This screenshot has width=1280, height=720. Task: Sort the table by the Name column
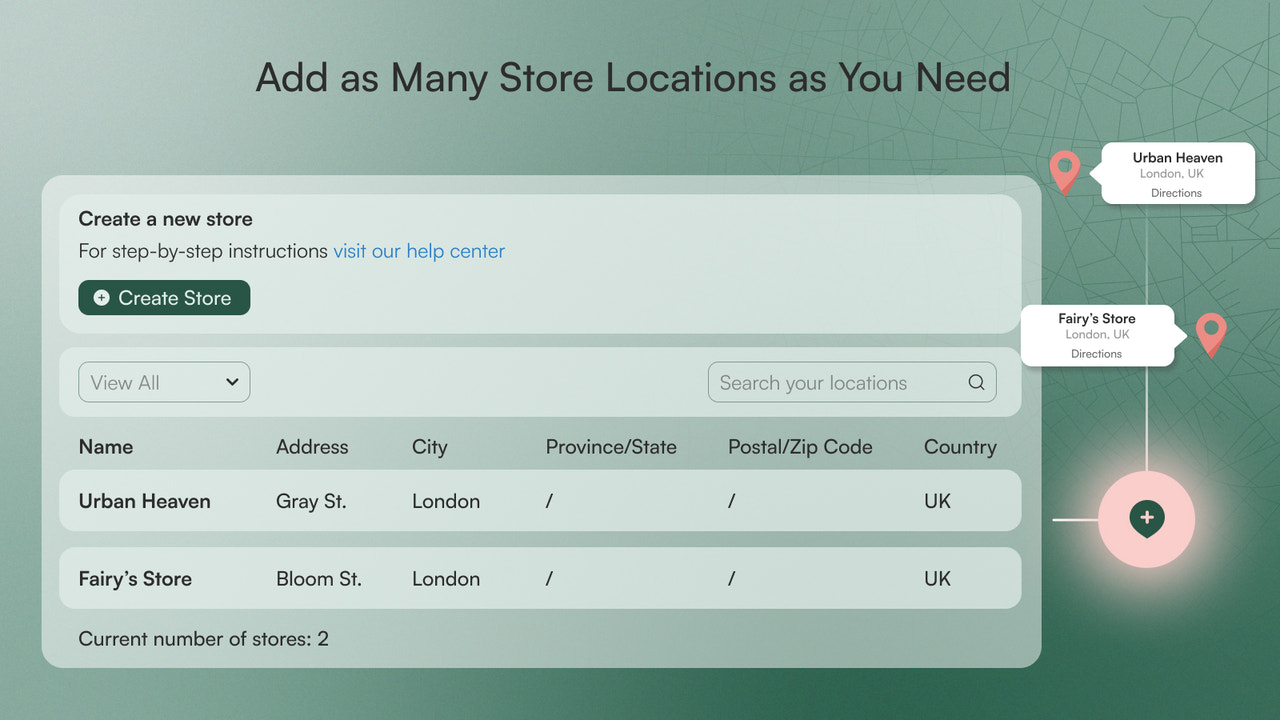(105, 447)
